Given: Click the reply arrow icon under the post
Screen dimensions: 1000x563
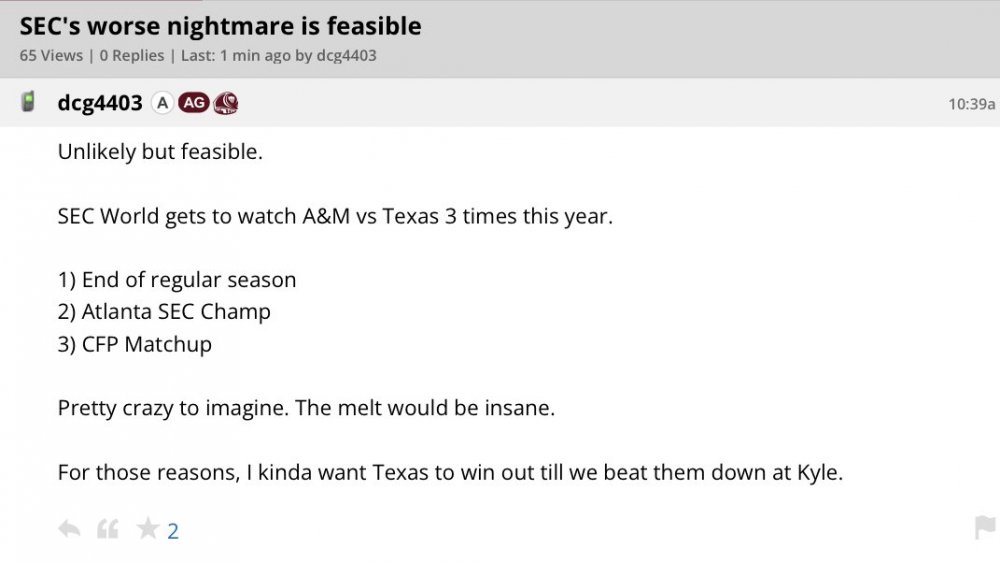Looking at the screenshot, I should pyautogui.click(x=69, y=529).
